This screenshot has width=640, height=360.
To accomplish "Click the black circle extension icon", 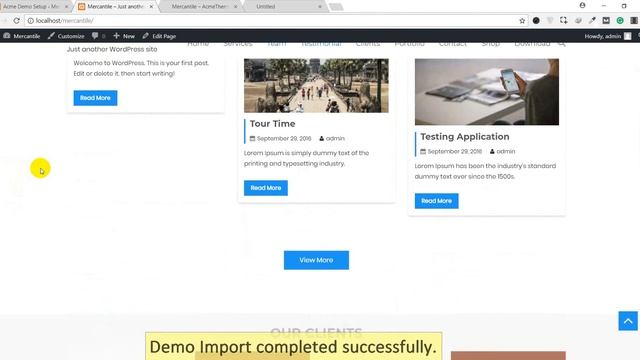I will point(536,20).
